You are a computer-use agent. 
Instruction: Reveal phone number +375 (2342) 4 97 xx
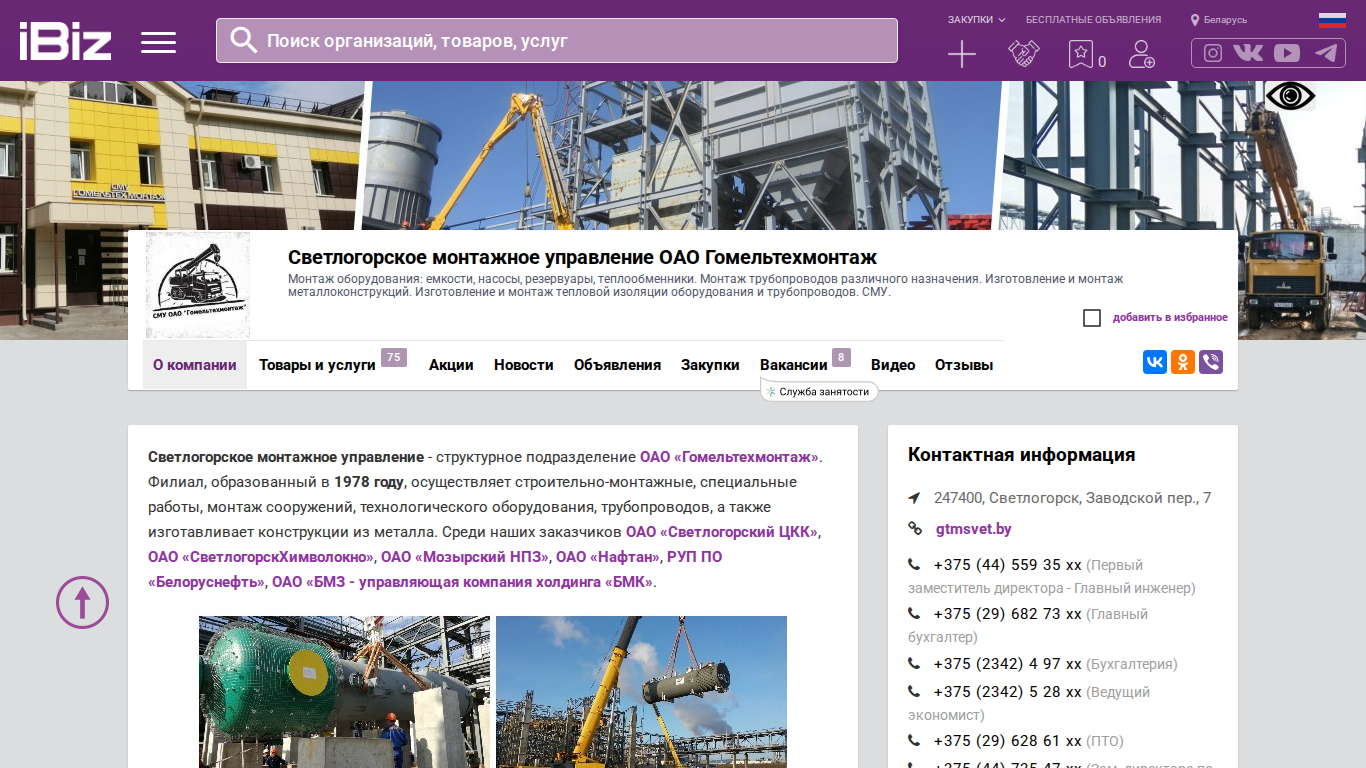(x=1008, y=664)
